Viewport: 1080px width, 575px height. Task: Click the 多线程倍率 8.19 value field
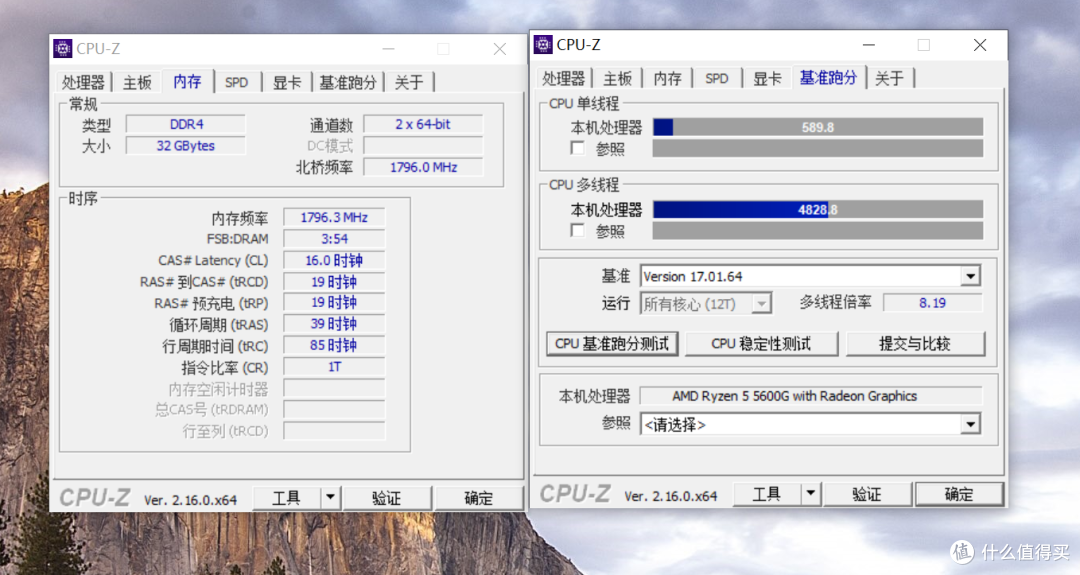932,303
